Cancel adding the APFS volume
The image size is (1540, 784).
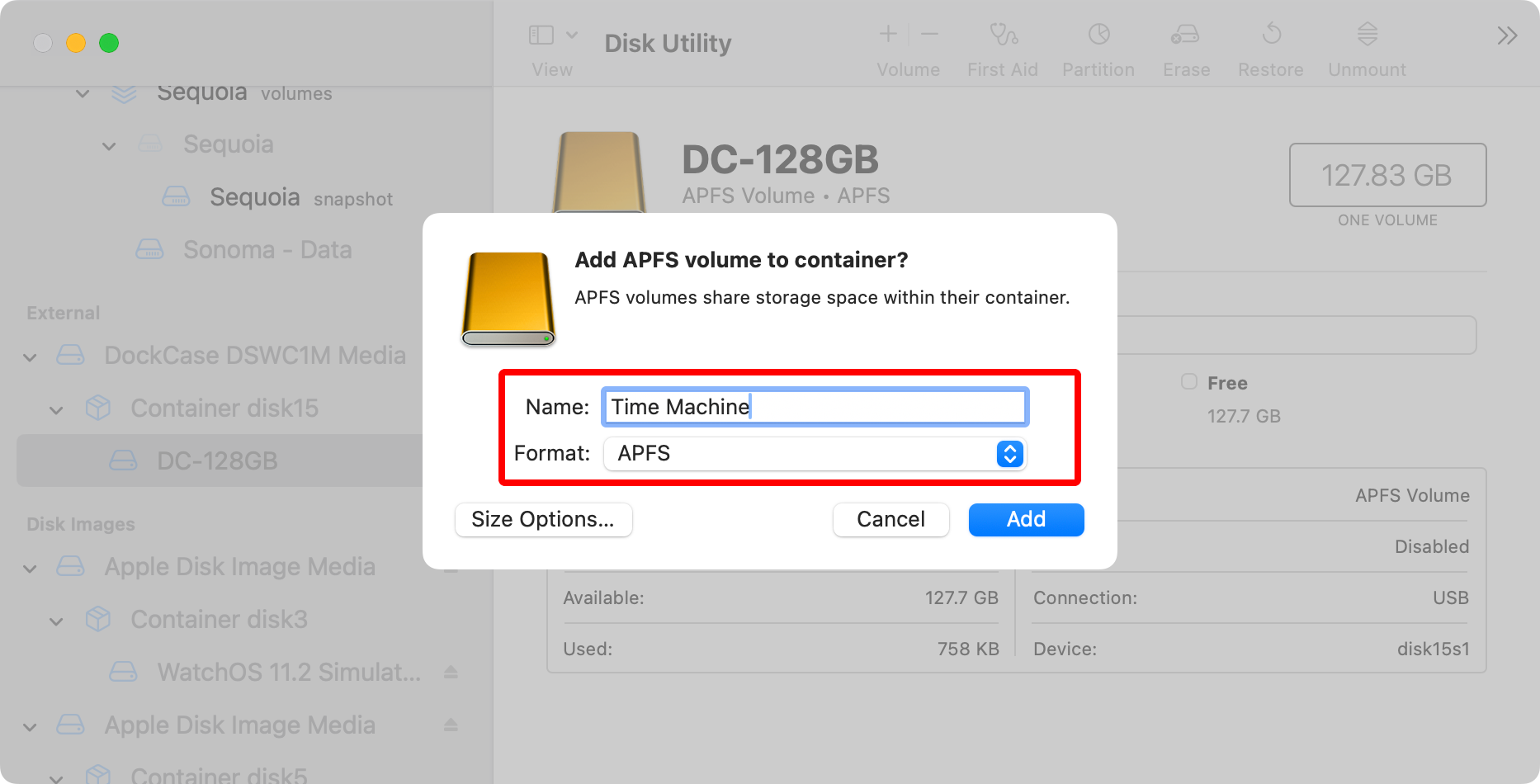[x=890, y=520]
